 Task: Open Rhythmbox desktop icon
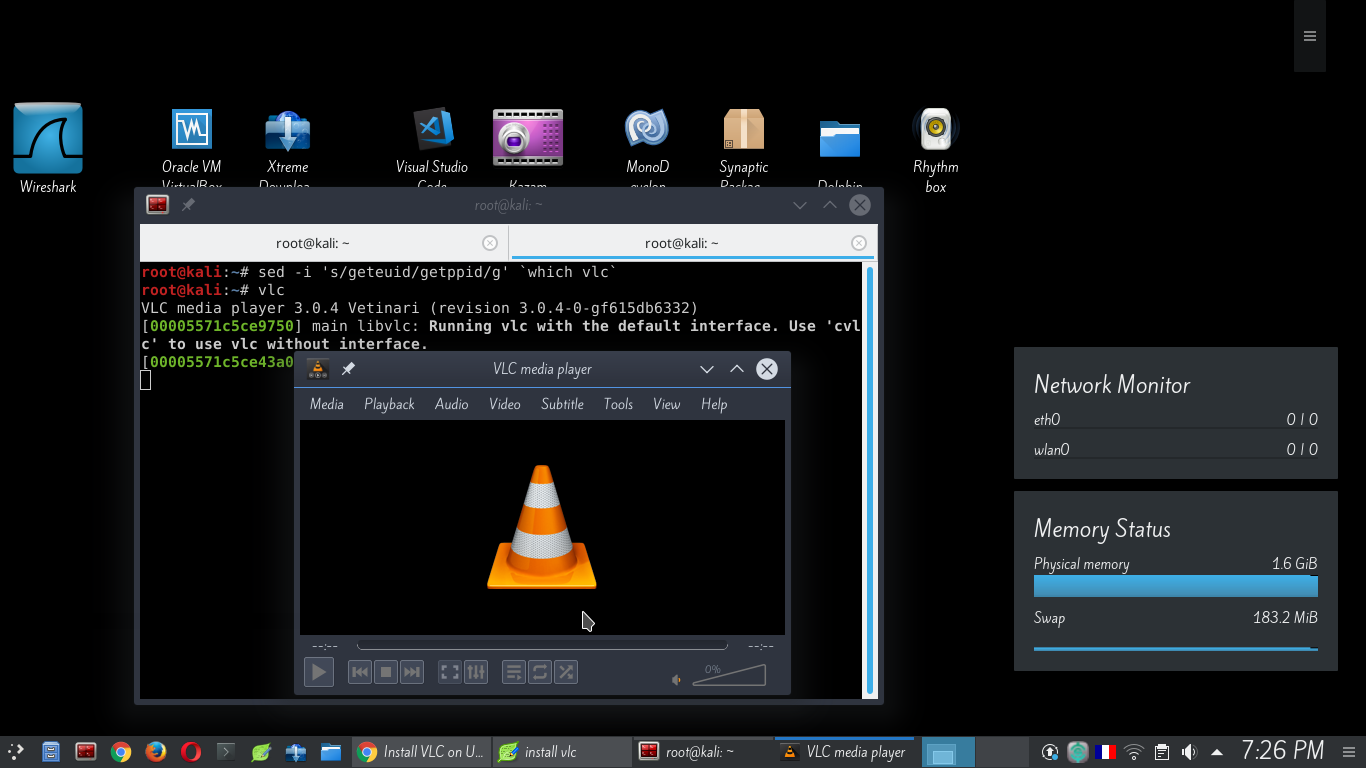coord(936,150)
